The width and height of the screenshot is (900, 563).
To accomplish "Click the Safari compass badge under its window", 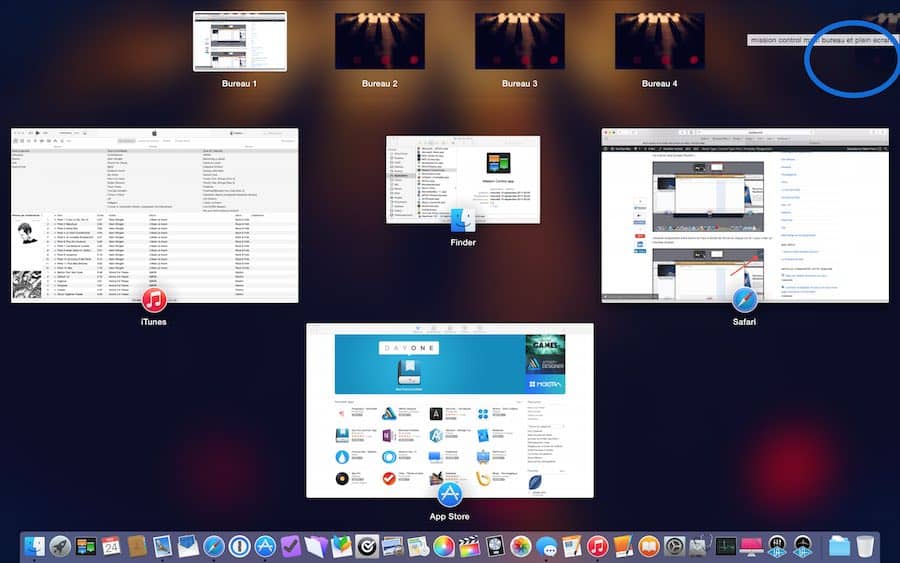I will click(744, 300).
